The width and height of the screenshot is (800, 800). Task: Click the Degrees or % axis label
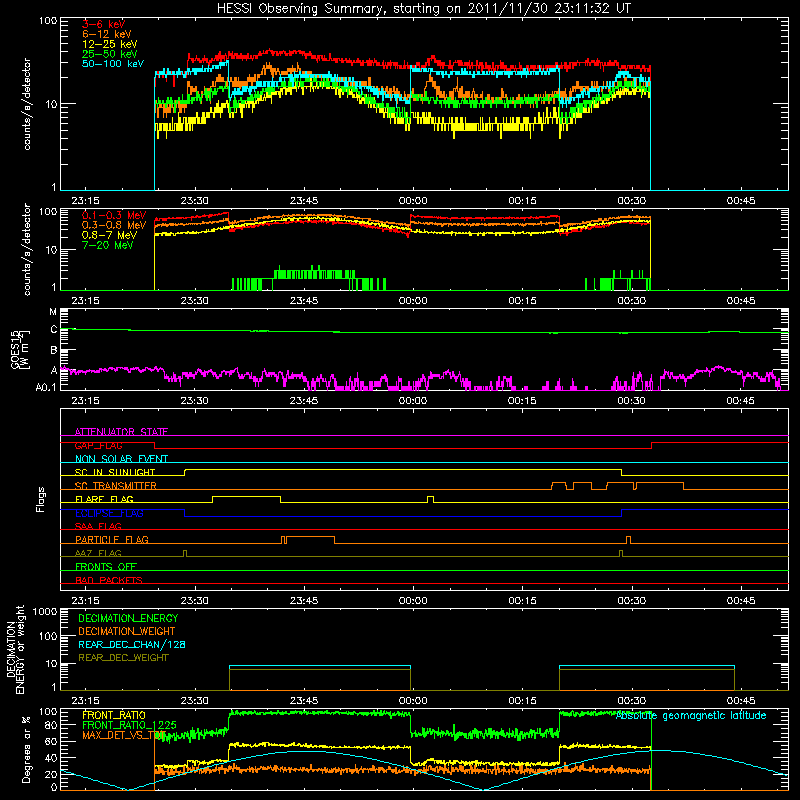pyautogui.click(x=26, y=750)
